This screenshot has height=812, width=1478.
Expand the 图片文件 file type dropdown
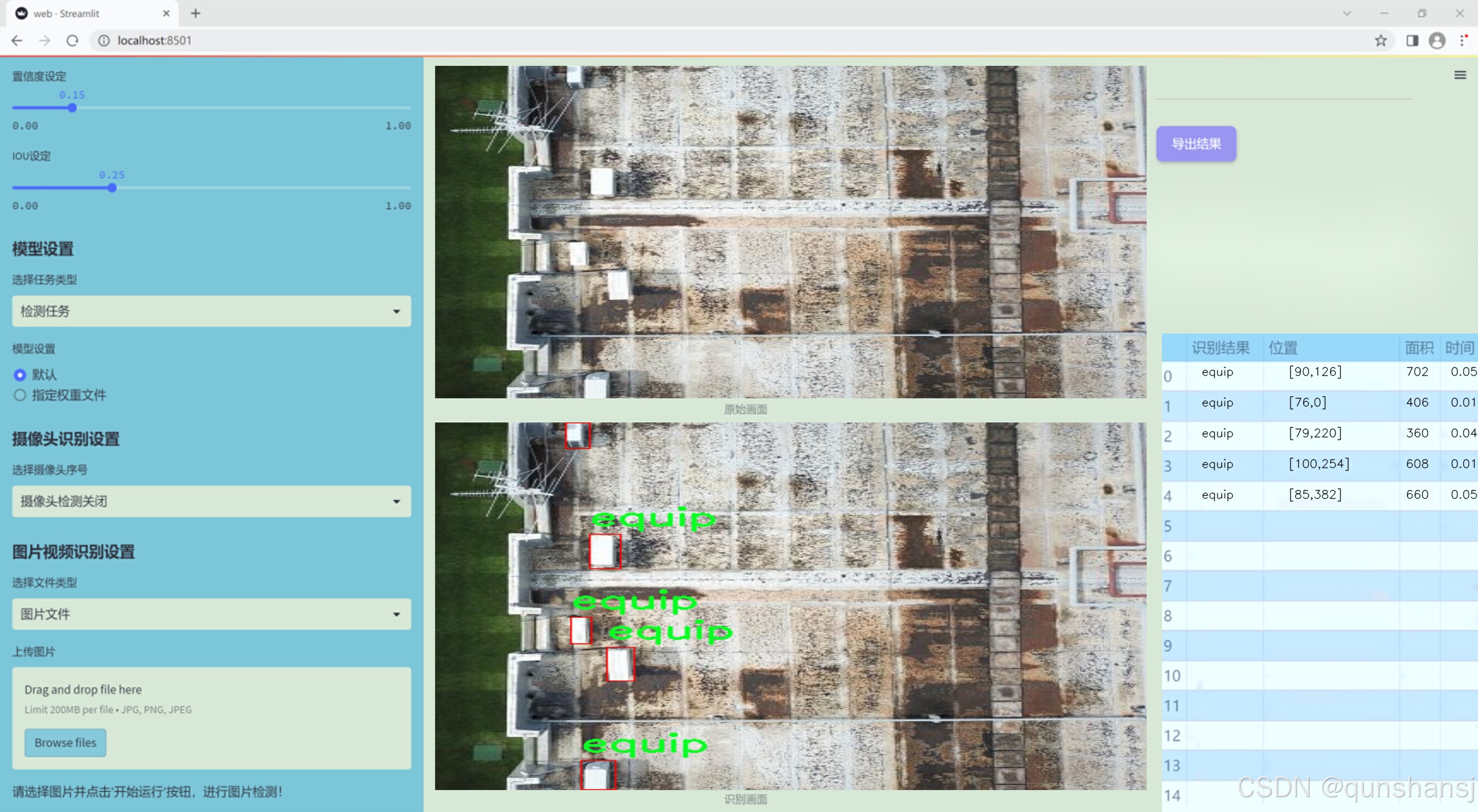(211, 613)
